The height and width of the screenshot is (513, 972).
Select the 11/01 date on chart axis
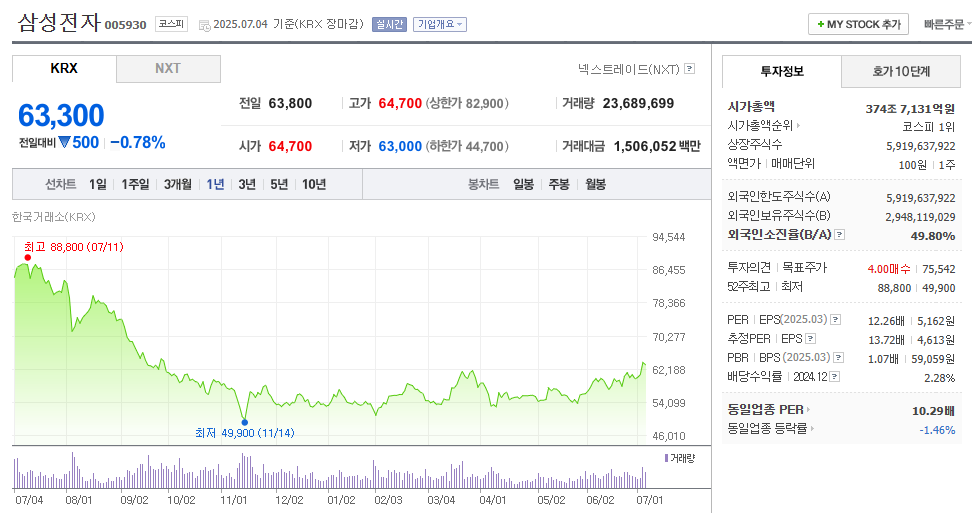[x=233, y=500]
